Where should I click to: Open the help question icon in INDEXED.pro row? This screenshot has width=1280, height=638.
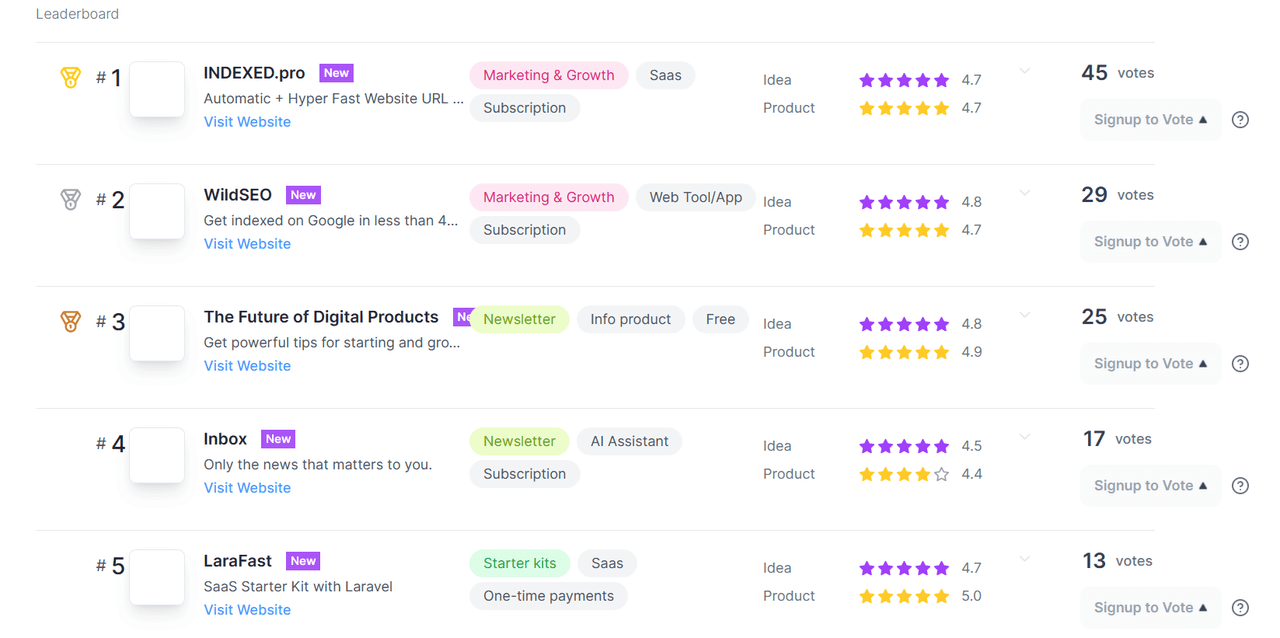pyautogui.click(x=1240, y=120)
